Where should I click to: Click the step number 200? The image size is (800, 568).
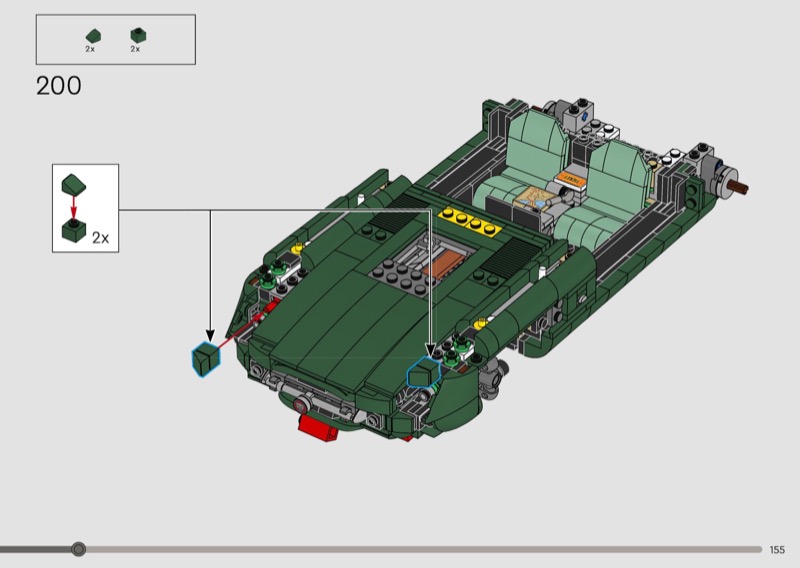click(x=59, y=86)
